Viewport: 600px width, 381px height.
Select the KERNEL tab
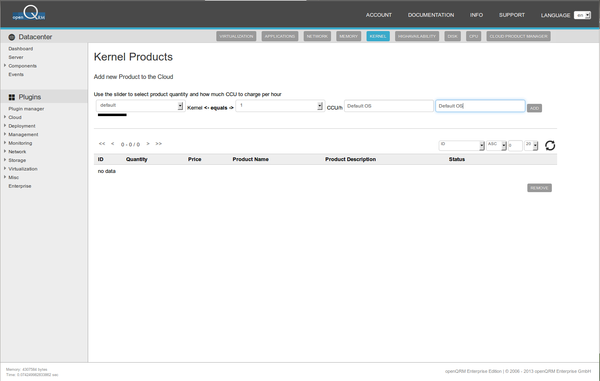tap(378, 36)
